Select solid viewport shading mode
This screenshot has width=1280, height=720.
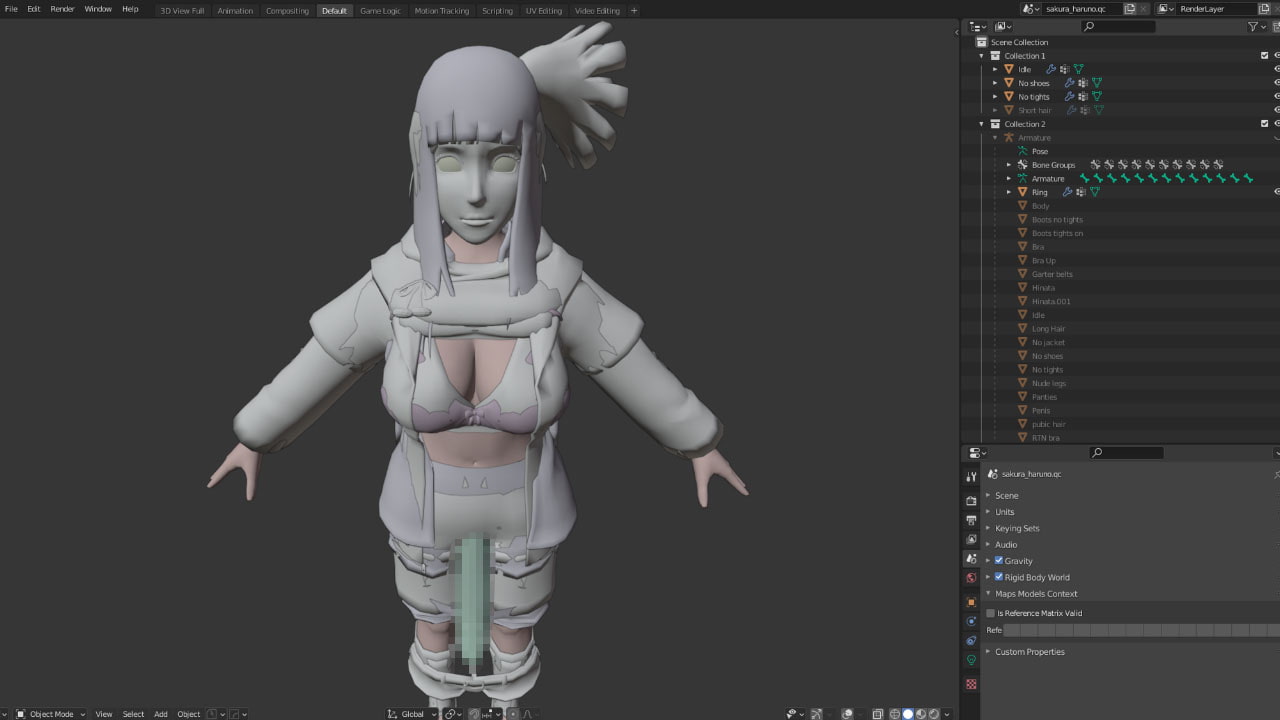coord(909,714)
